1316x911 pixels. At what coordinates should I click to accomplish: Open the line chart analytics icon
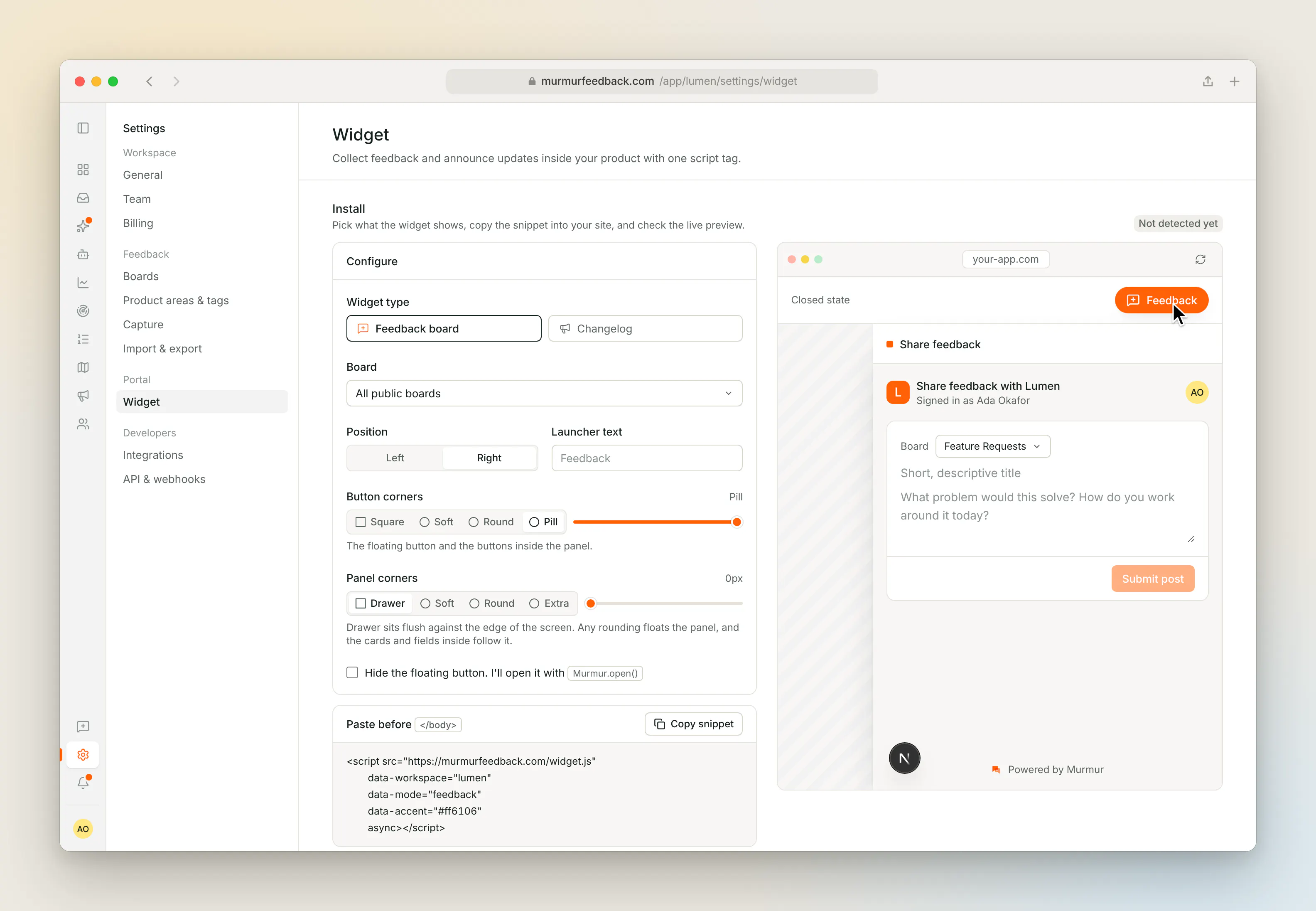[x=83, y=283]
